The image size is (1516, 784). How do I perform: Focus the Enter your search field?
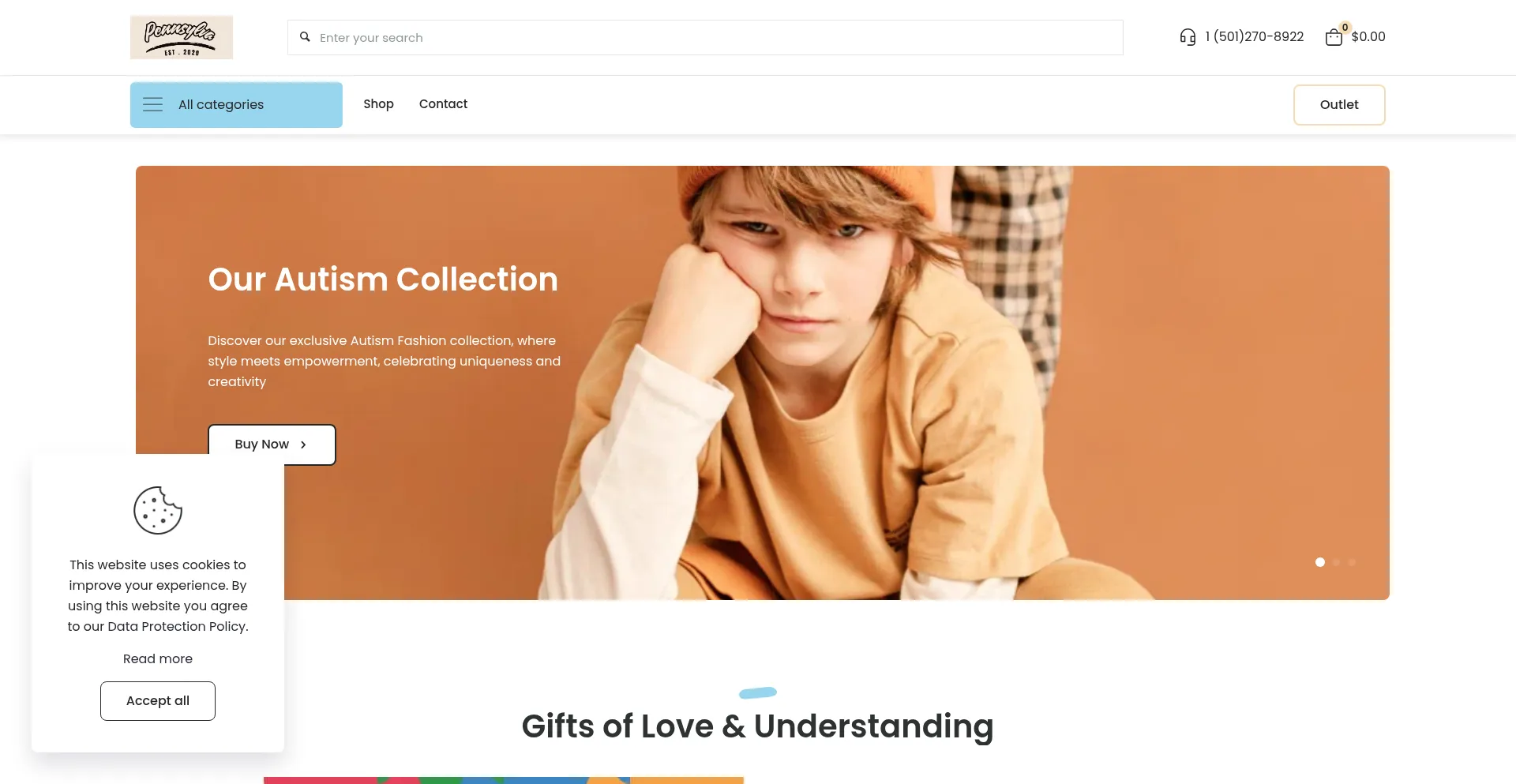[x=705, y=38]
